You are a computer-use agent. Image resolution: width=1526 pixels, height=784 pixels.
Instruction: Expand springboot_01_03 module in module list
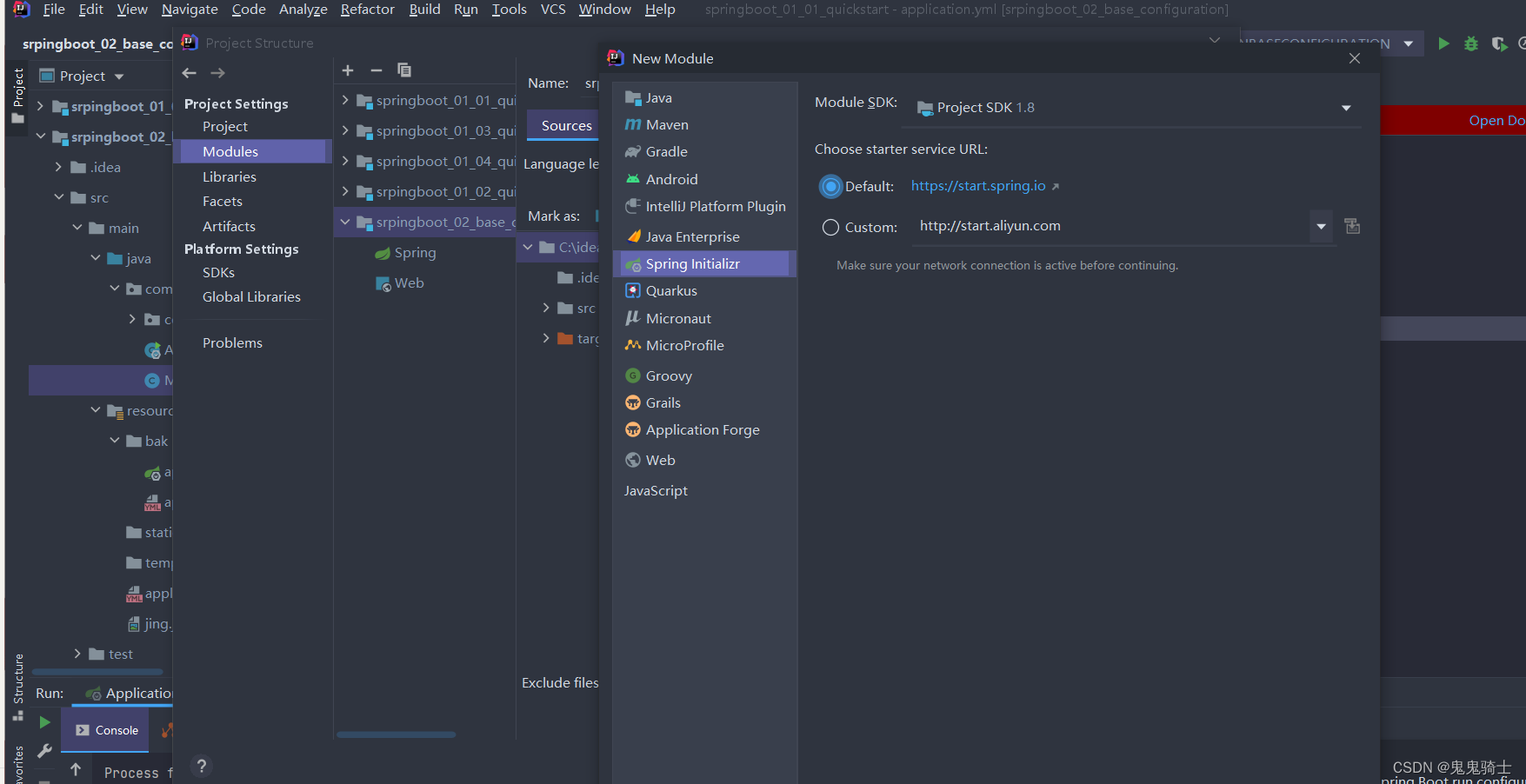[345, 130]
